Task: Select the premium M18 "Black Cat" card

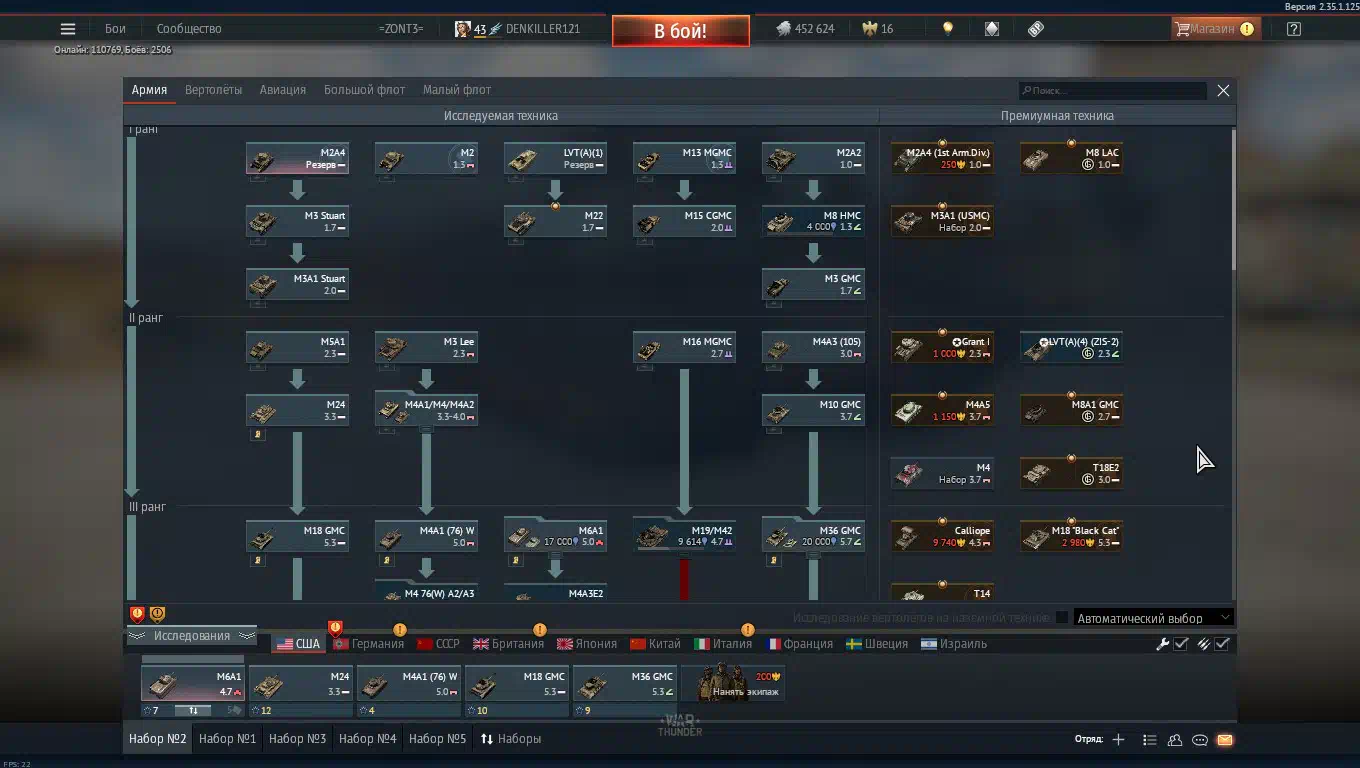Action: pos(1071,536)
